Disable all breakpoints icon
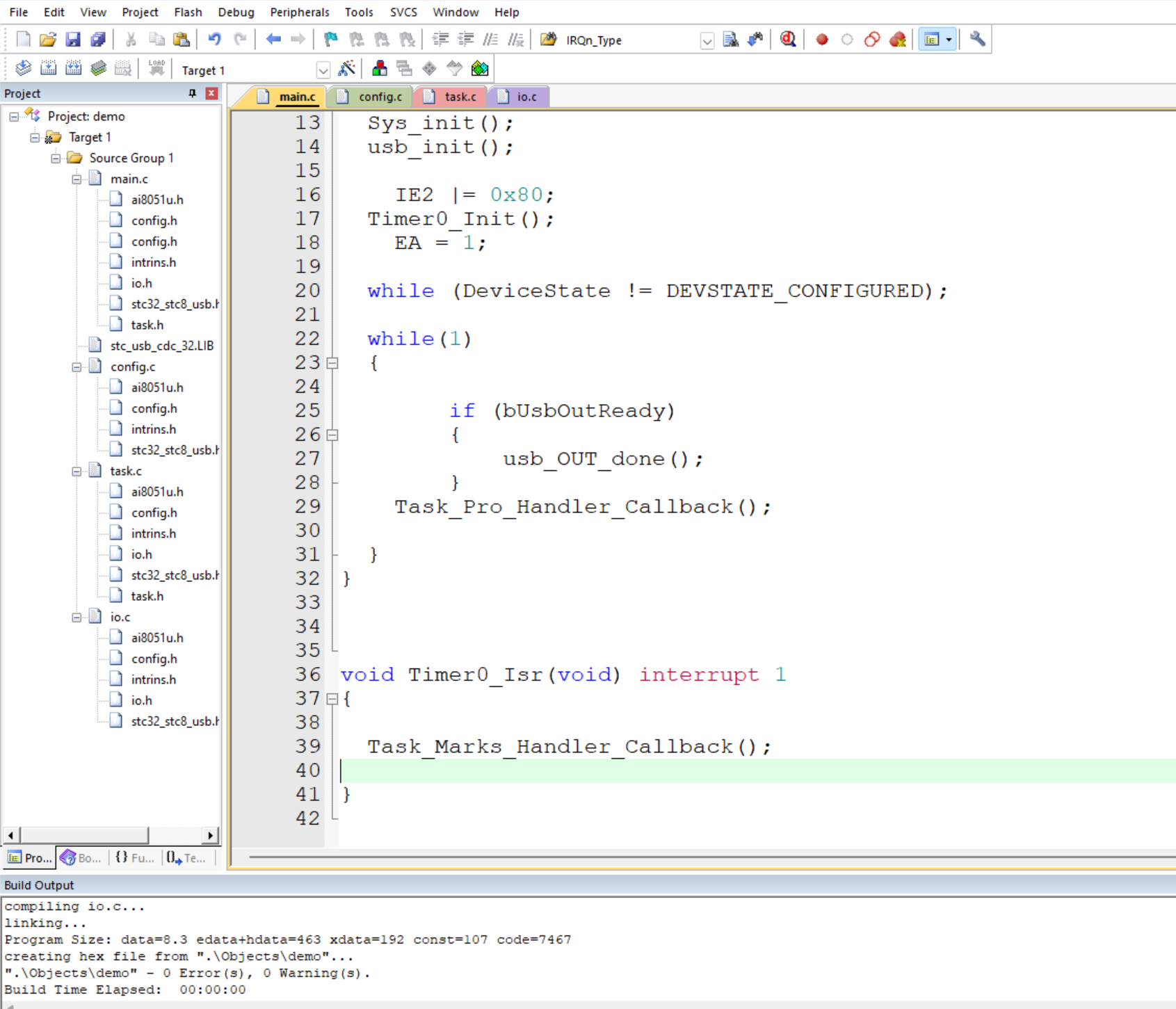 [x=872, y=40]
